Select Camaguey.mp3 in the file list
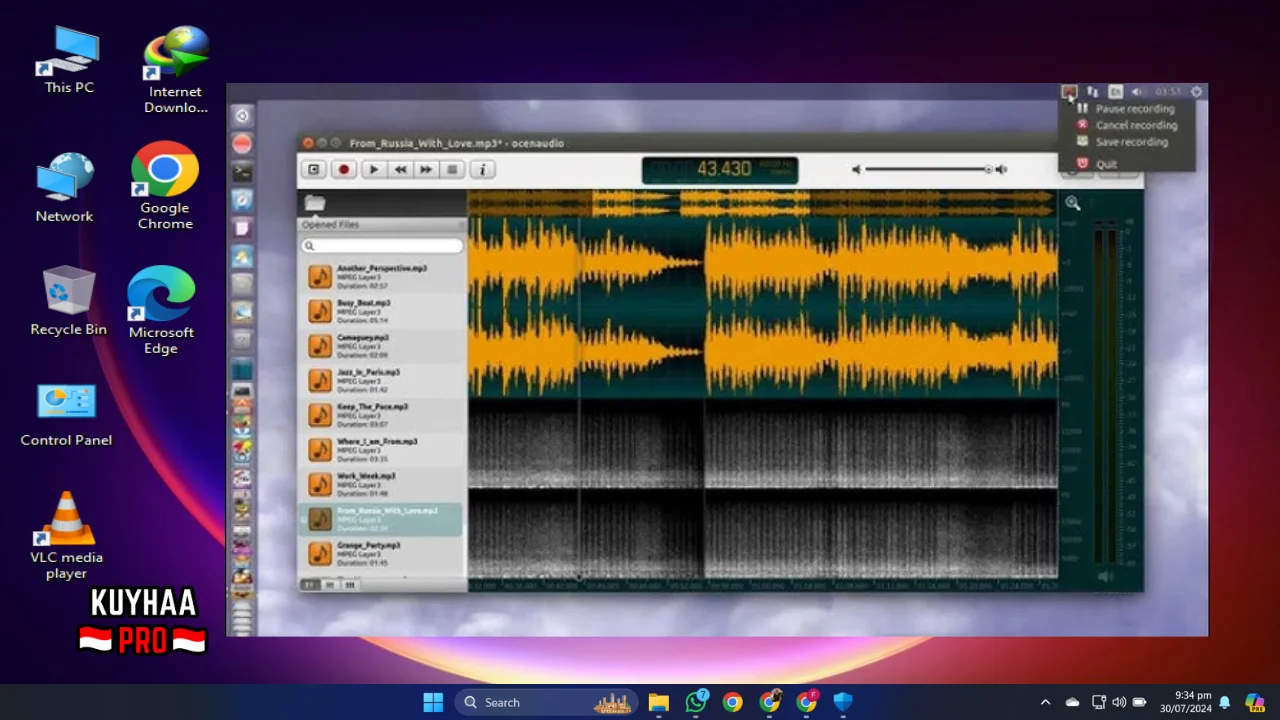The image size is (1280, 720). (382, 346)
